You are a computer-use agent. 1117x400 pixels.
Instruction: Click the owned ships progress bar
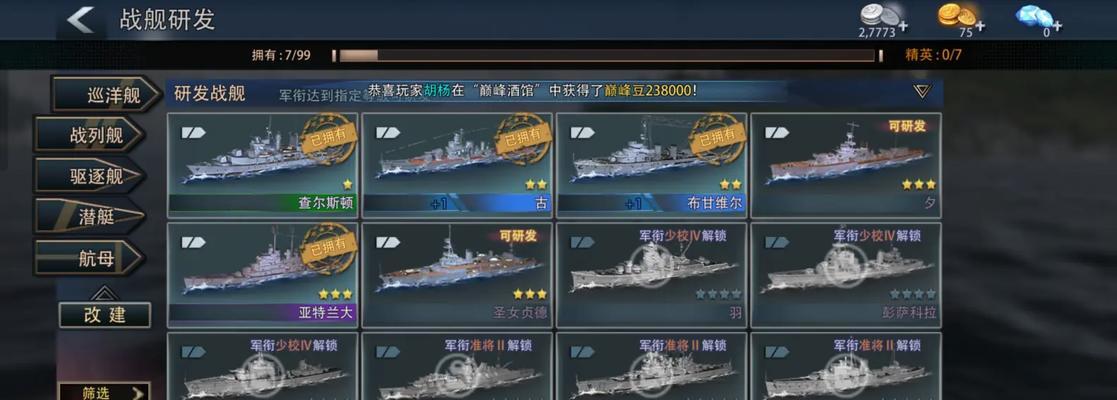pos(607,55)
